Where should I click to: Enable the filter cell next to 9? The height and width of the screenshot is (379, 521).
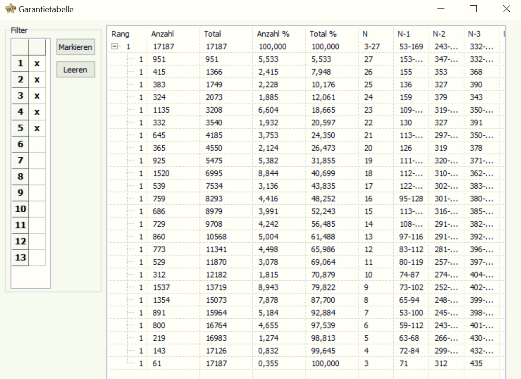[37, 193]
